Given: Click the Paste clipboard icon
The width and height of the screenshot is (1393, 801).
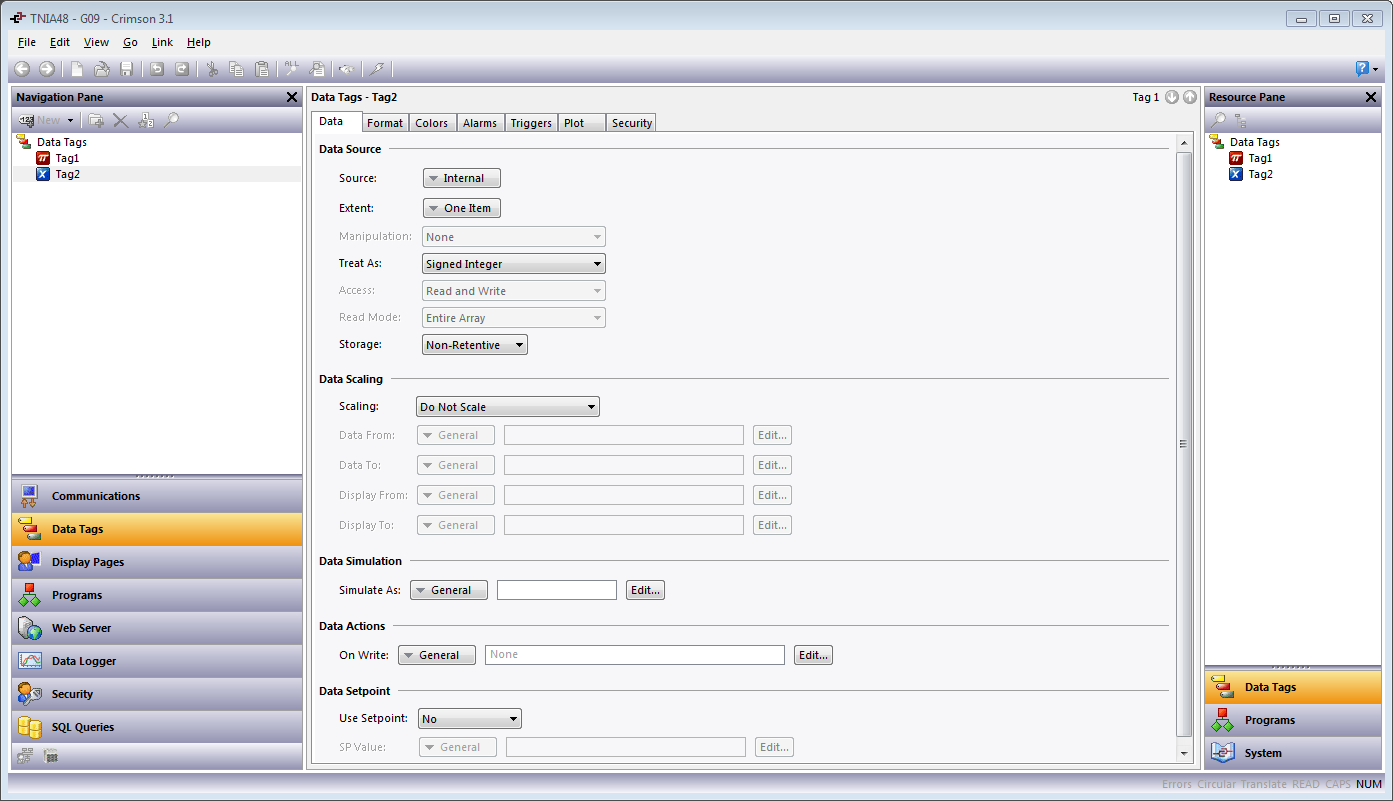Looking at the screenshot, I should [x=262, y=69].
